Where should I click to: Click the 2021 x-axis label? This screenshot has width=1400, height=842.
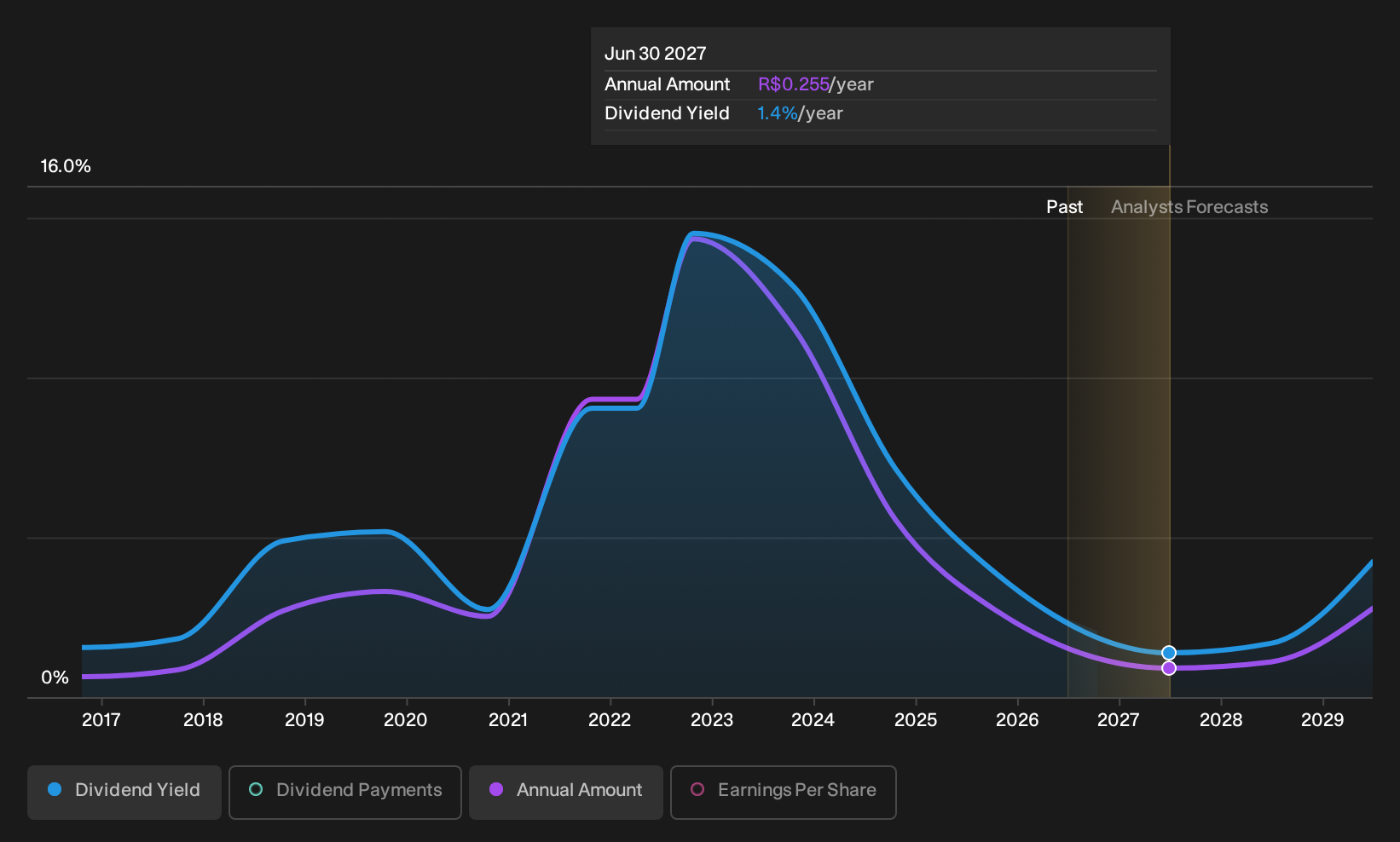[x=508, y=720]
